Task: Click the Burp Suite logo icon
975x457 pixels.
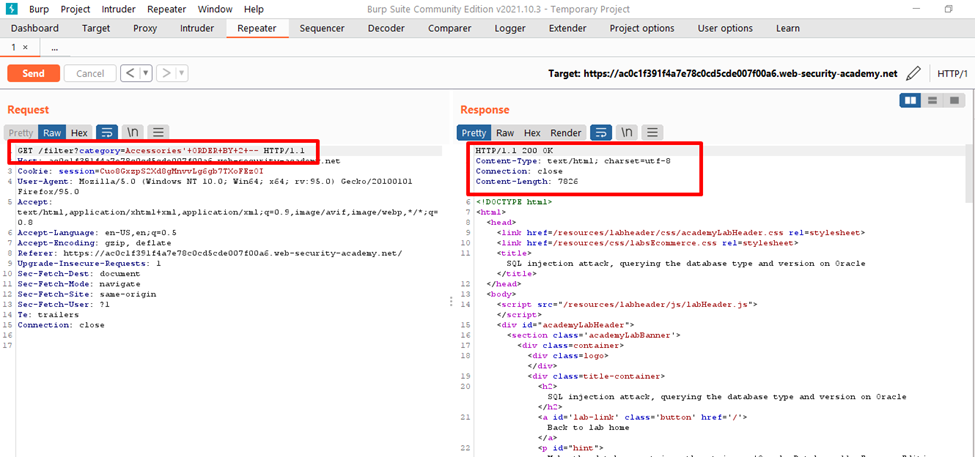Action: (x=13, y=9)
